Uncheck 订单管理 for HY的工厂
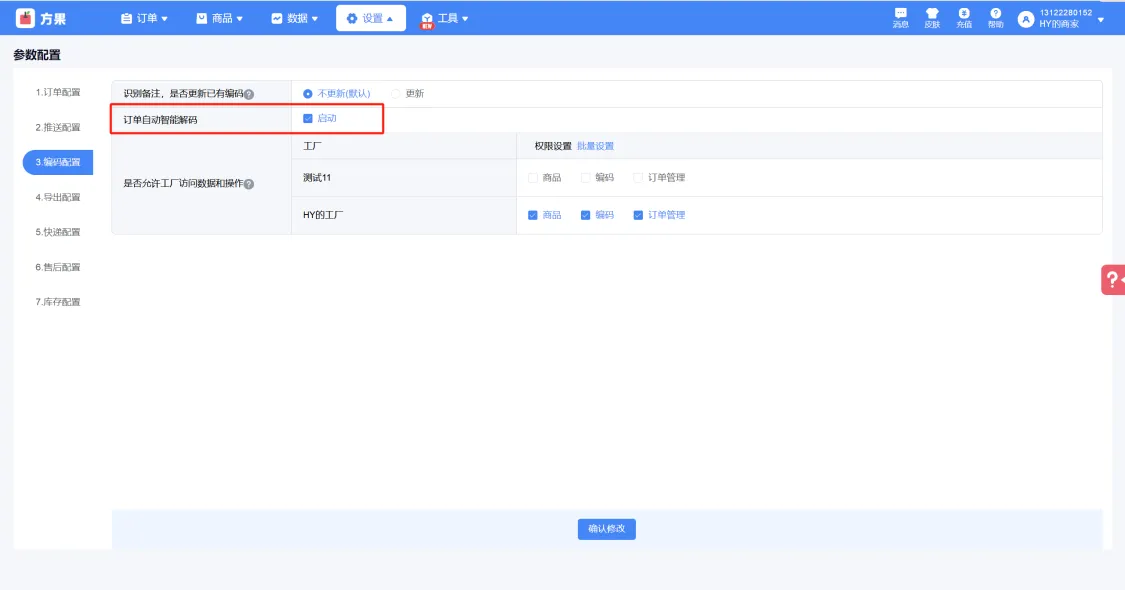This screenshot has width=1125, height=590. tap(638, 215)
